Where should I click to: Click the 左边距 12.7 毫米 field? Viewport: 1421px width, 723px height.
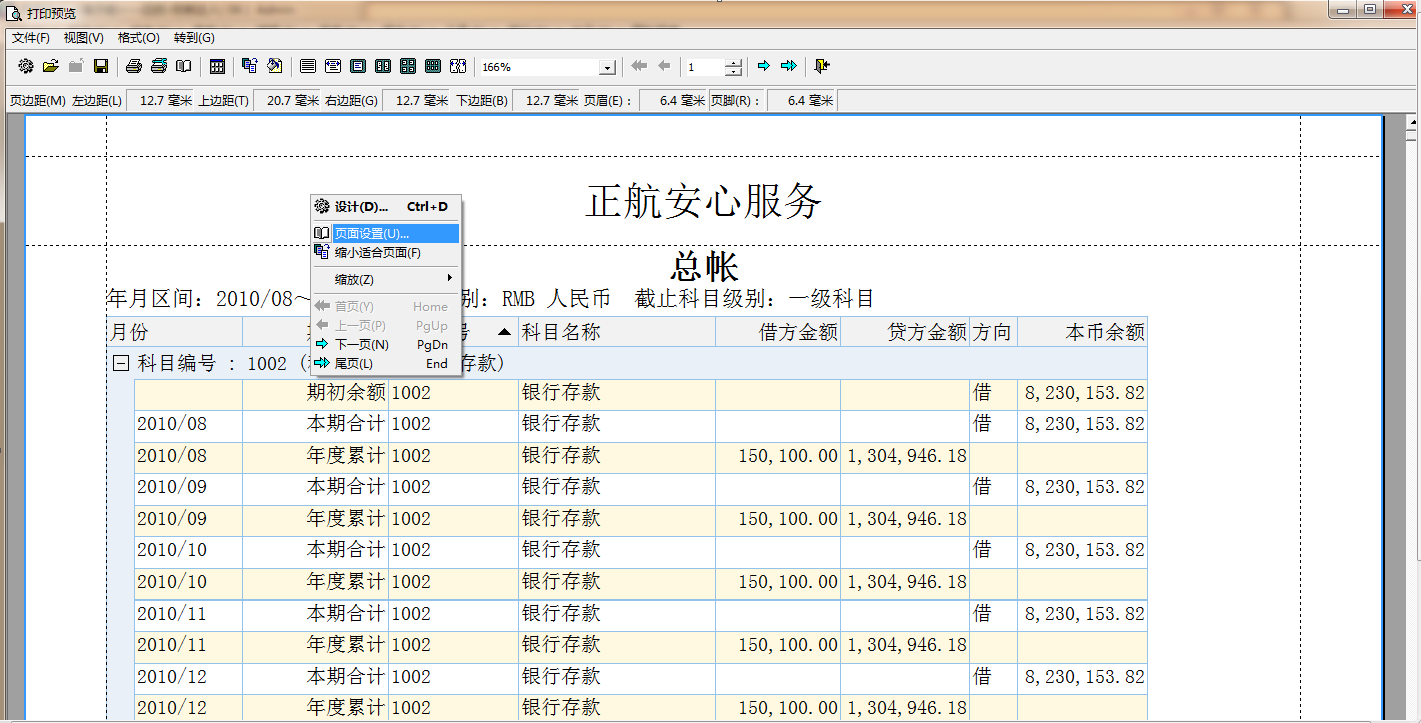point(160,100)
